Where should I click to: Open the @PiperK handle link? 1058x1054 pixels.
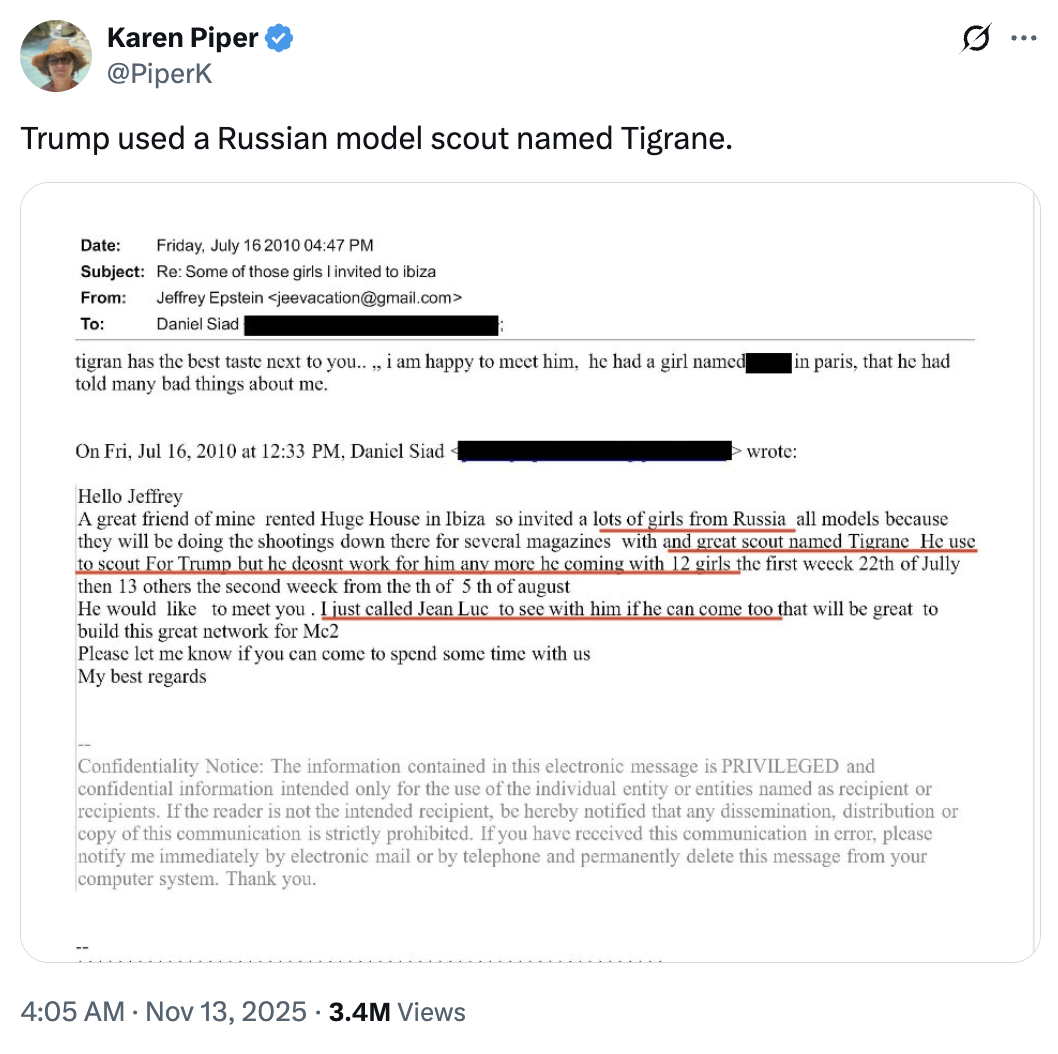[x=159, y=73]
